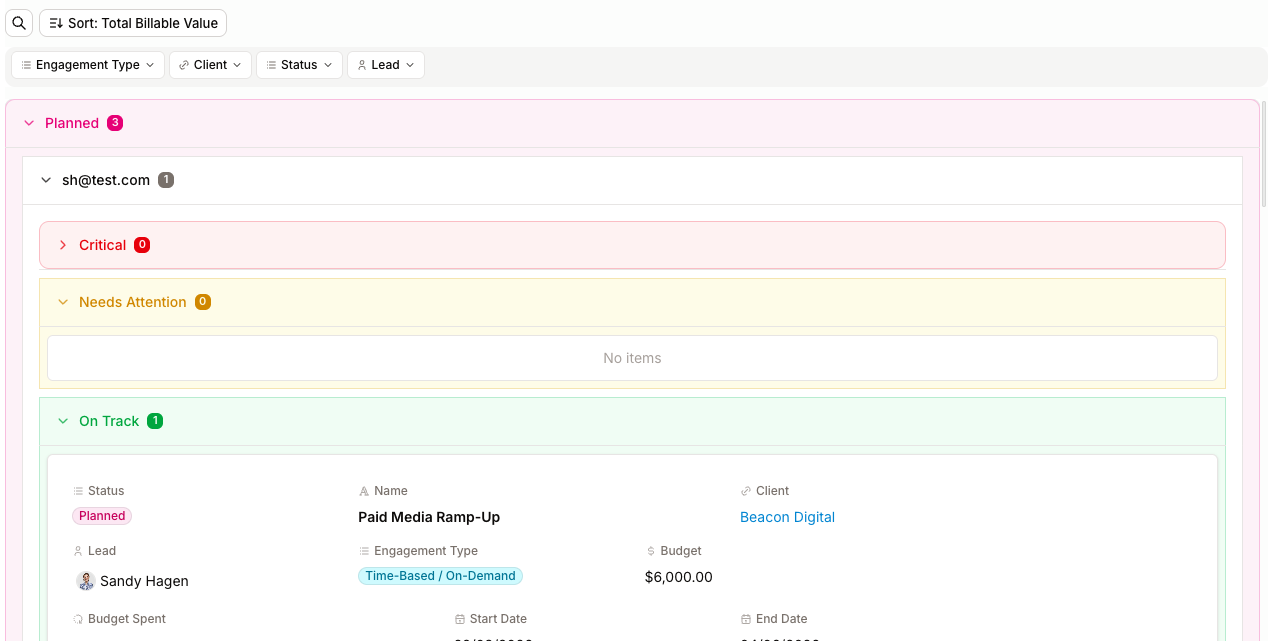Collapse the Planned group
The width and height of the screenshot is (1274, 641).
(x=29, y=123)
